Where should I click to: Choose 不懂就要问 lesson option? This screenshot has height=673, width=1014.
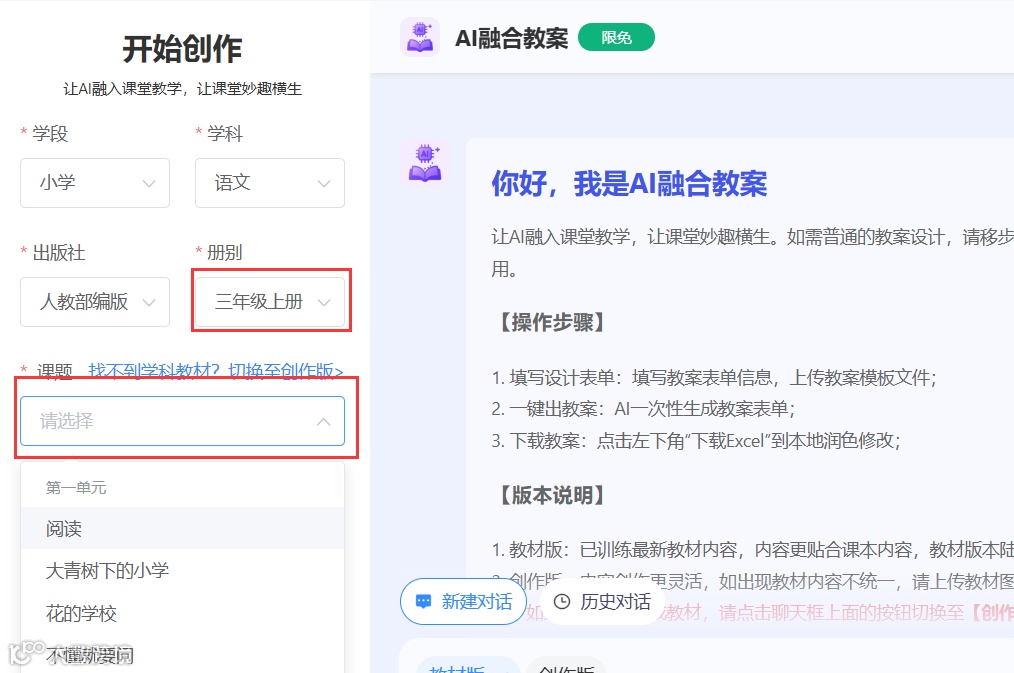pyautogui.click(x=182, y=654)
